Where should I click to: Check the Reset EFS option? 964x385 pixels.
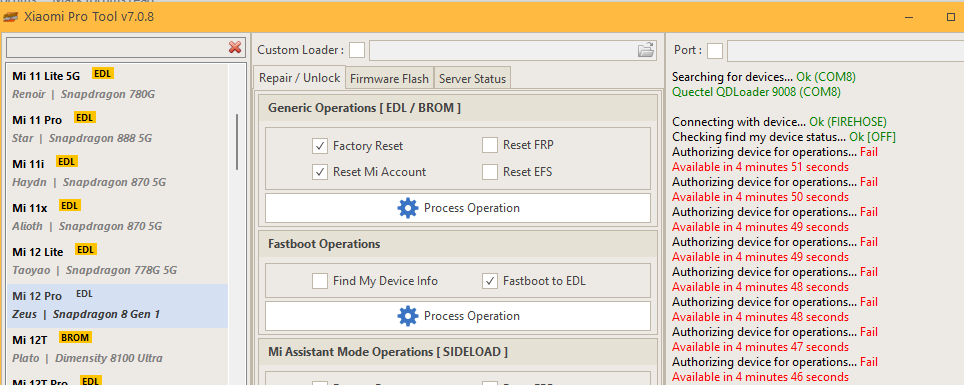[490, 172]
